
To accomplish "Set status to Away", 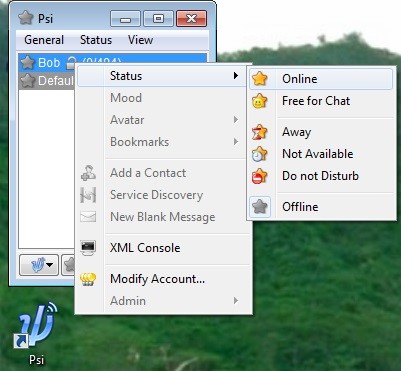I will pyautogui.click(x=321, y=132).
